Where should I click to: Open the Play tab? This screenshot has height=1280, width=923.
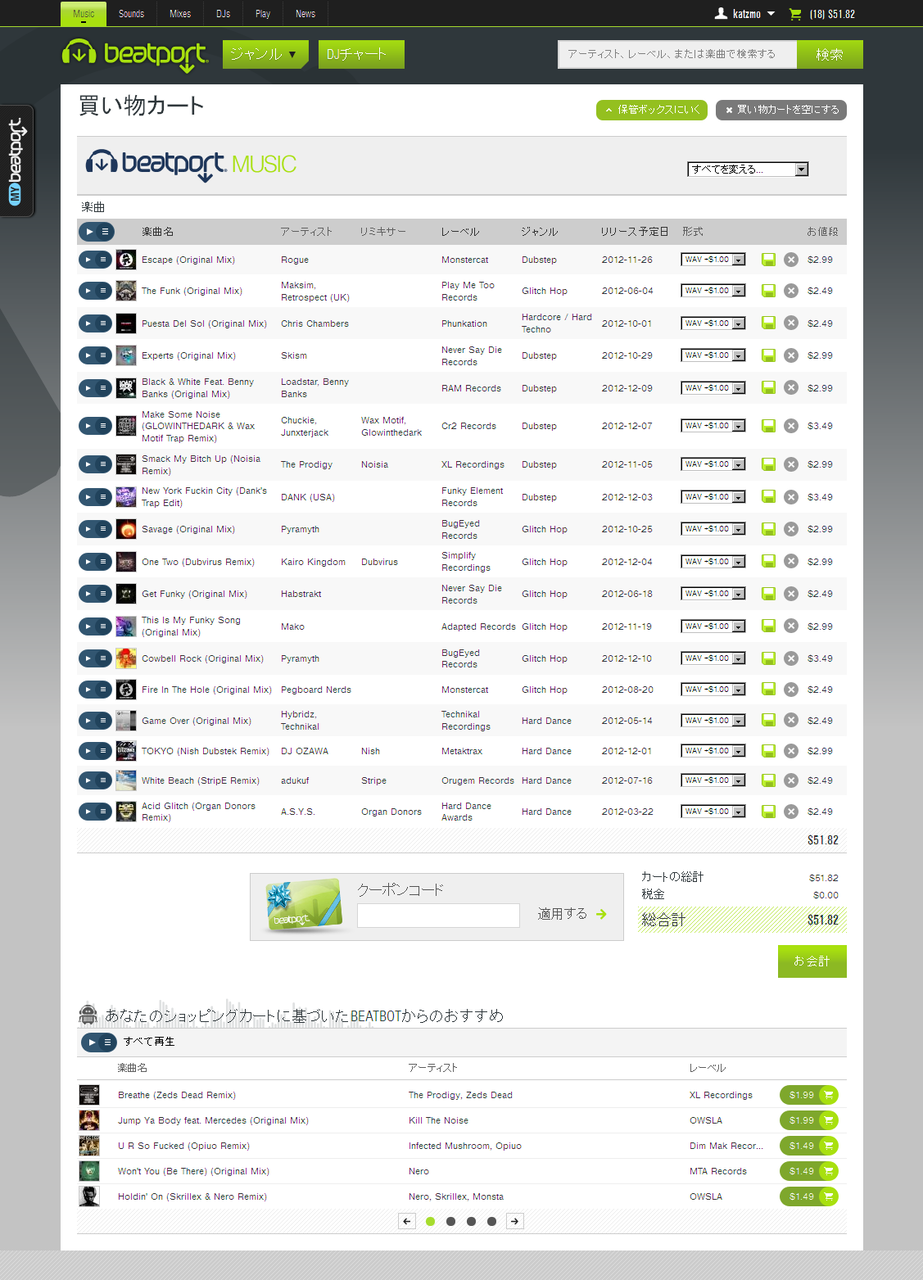(x=263, y=14)
